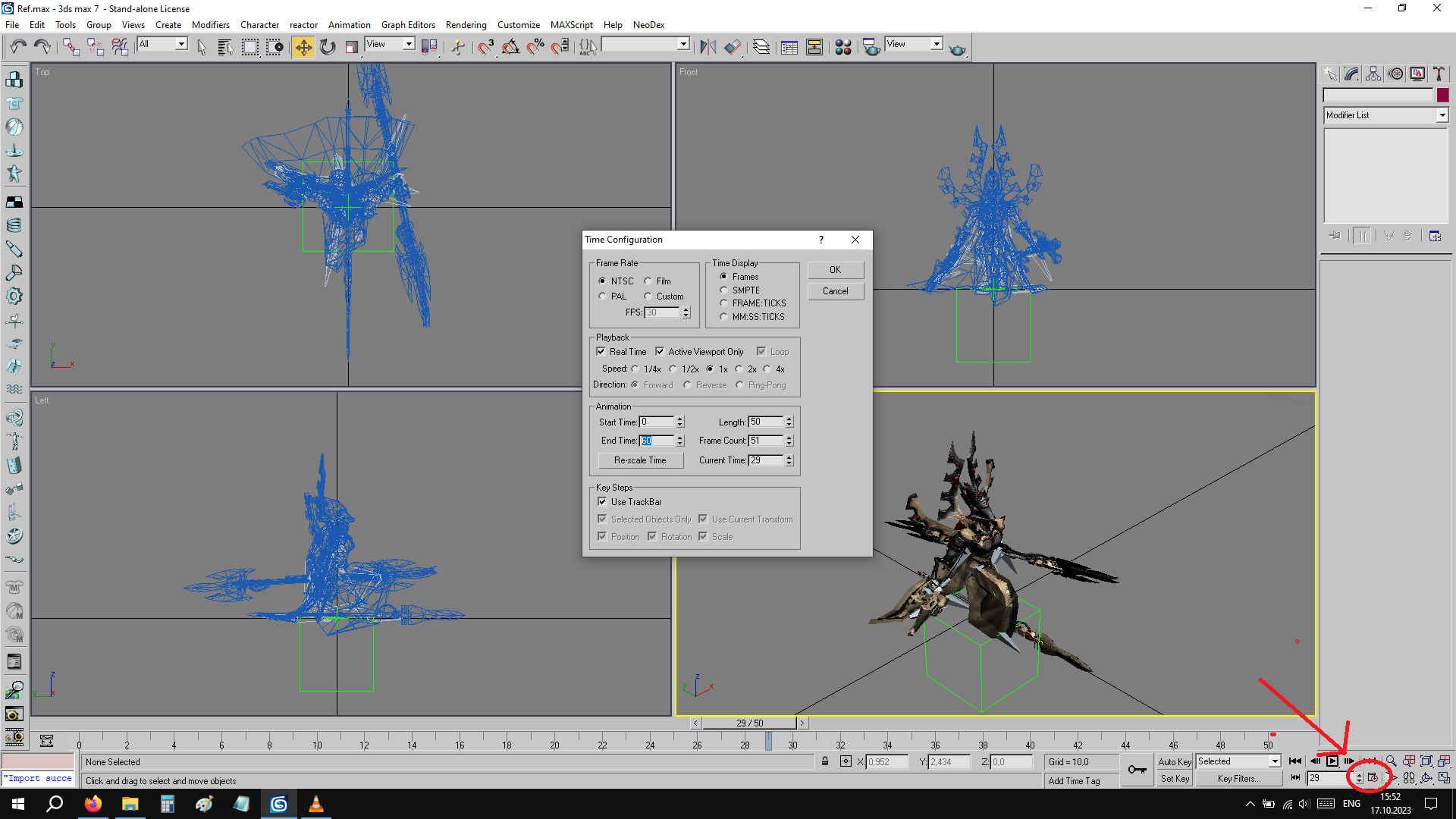Open the selection filter All dropdown
The image size is (1456, 819).
[181, 44]
